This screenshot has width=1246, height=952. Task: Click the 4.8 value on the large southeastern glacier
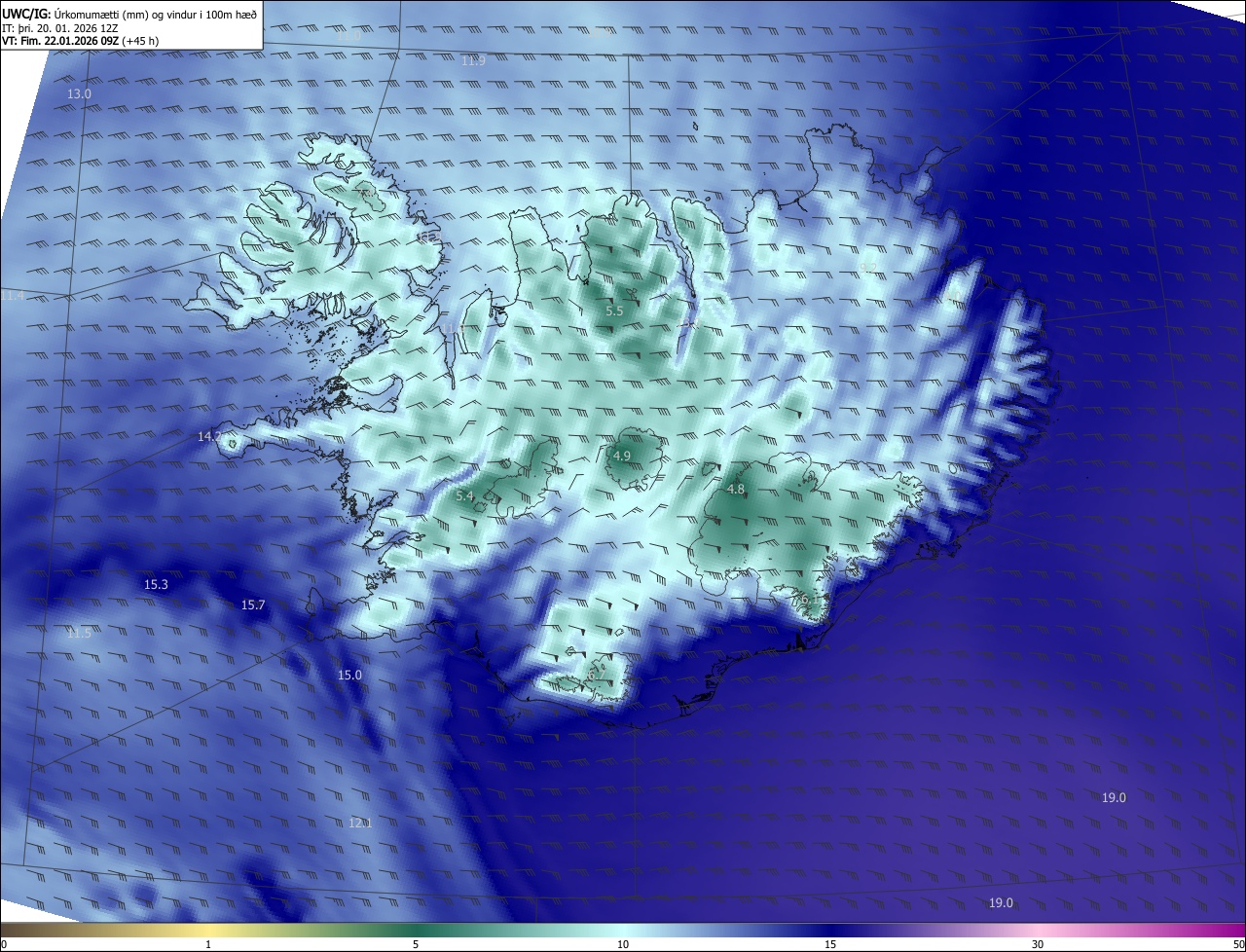click(736, 489)
